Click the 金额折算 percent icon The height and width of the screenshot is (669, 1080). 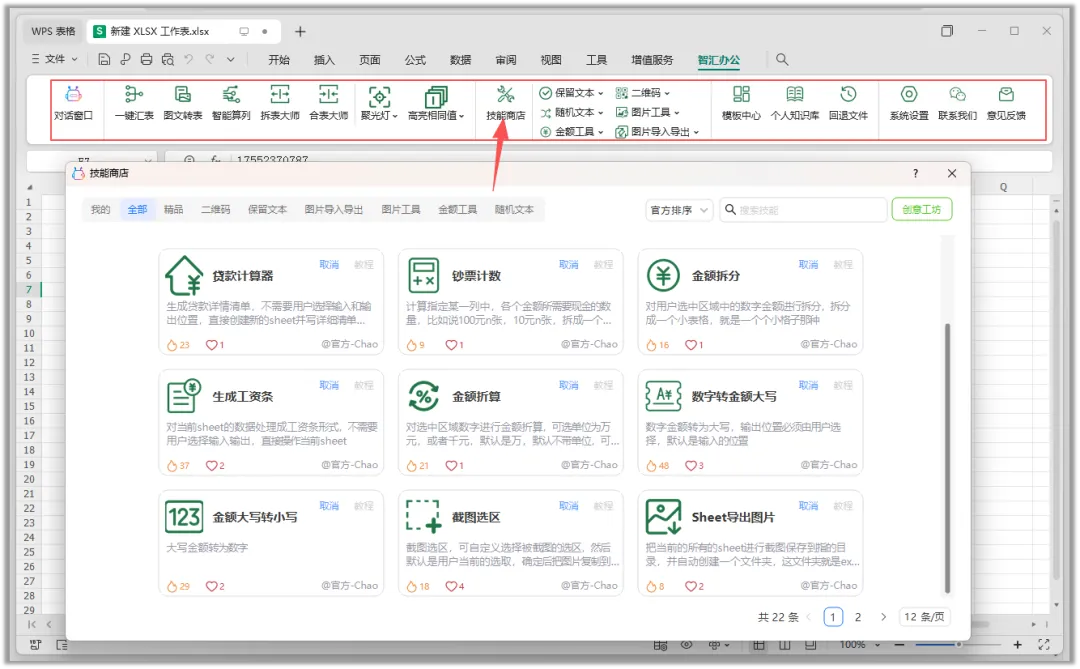[x=423, y=396]
